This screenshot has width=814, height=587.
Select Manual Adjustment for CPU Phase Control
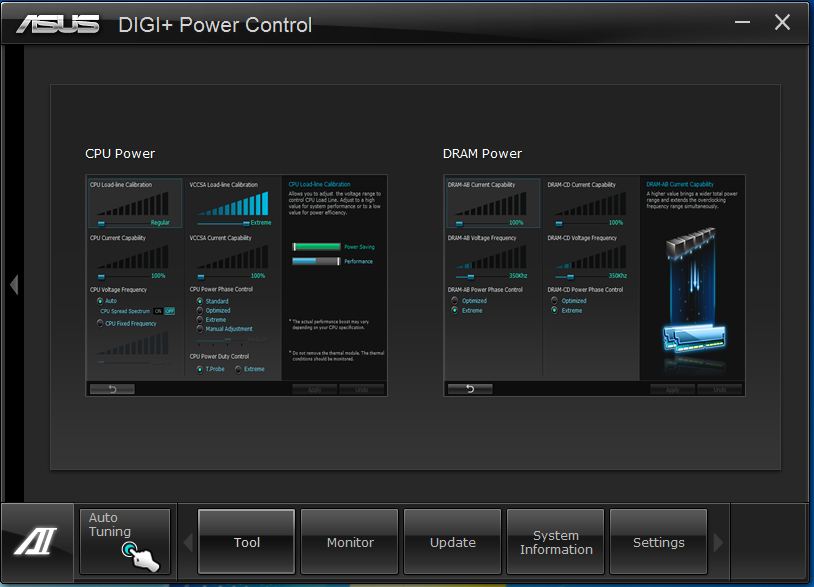(x=200, y=329)
